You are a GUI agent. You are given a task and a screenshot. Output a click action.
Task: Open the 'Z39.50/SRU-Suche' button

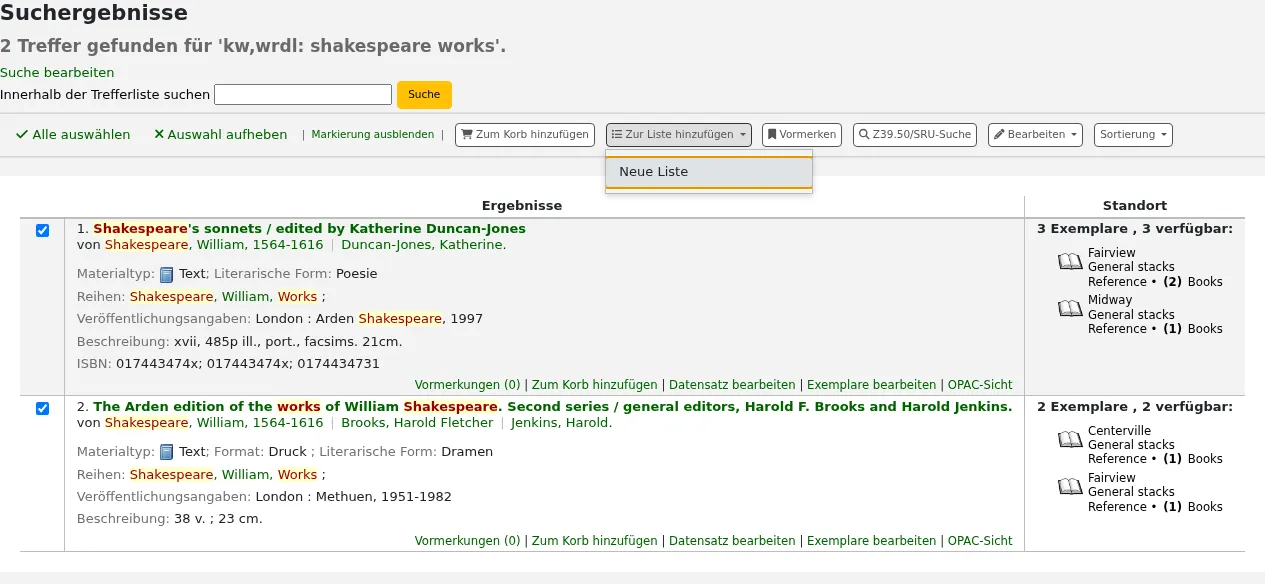click(915, 135)
